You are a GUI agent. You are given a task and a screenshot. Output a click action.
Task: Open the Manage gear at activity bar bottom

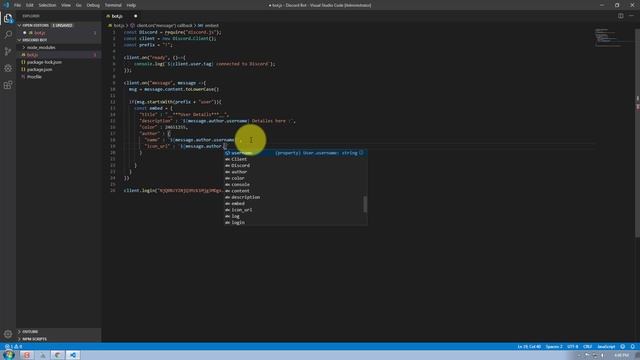(x=8, y=334)
